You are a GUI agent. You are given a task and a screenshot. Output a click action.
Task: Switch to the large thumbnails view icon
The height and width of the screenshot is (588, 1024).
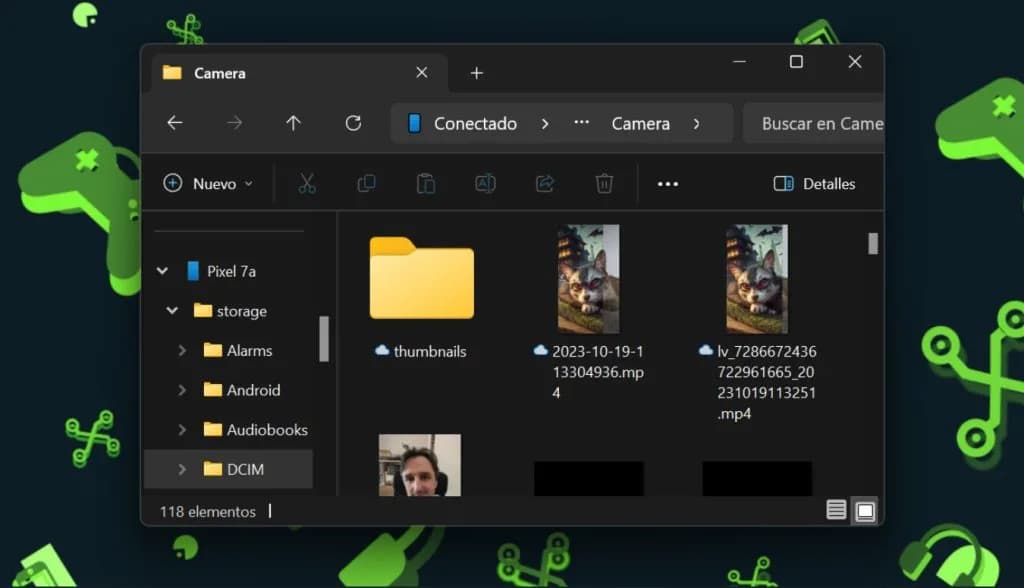click(x=865, y=511)
